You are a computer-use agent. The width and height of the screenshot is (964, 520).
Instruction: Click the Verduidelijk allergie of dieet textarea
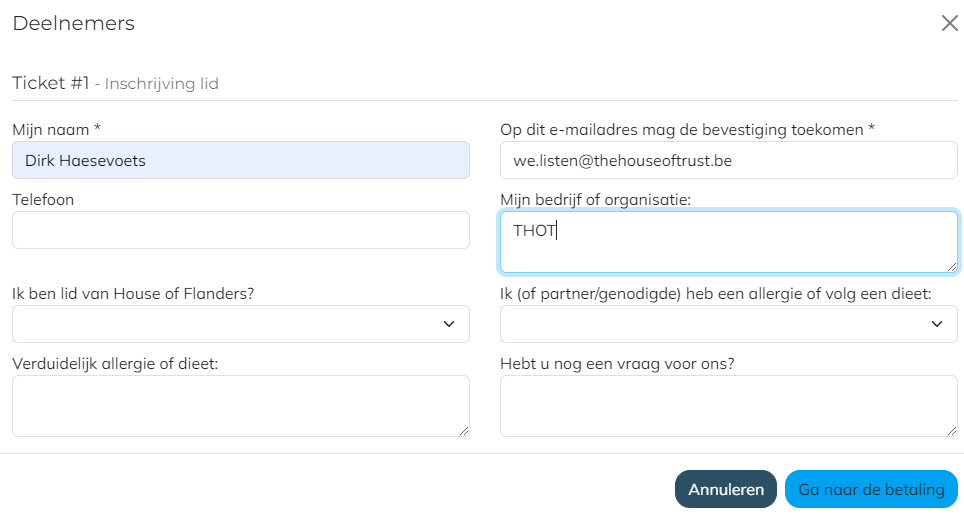[241, 406]
